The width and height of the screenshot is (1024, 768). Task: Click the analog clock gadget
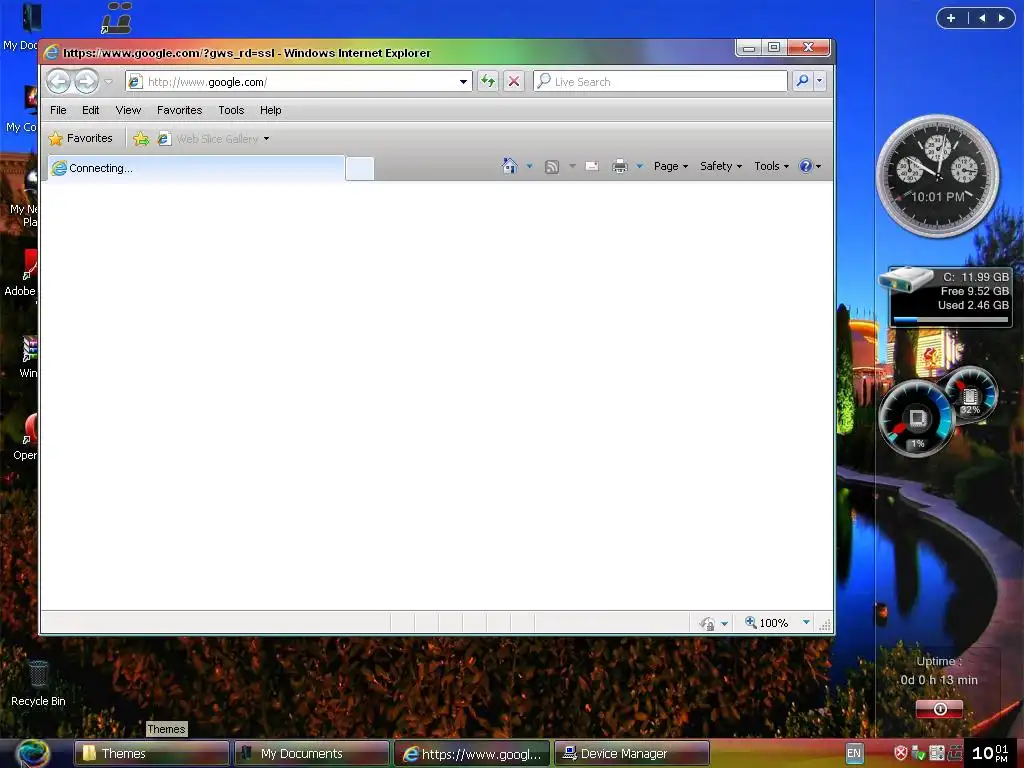click(938, 176)
